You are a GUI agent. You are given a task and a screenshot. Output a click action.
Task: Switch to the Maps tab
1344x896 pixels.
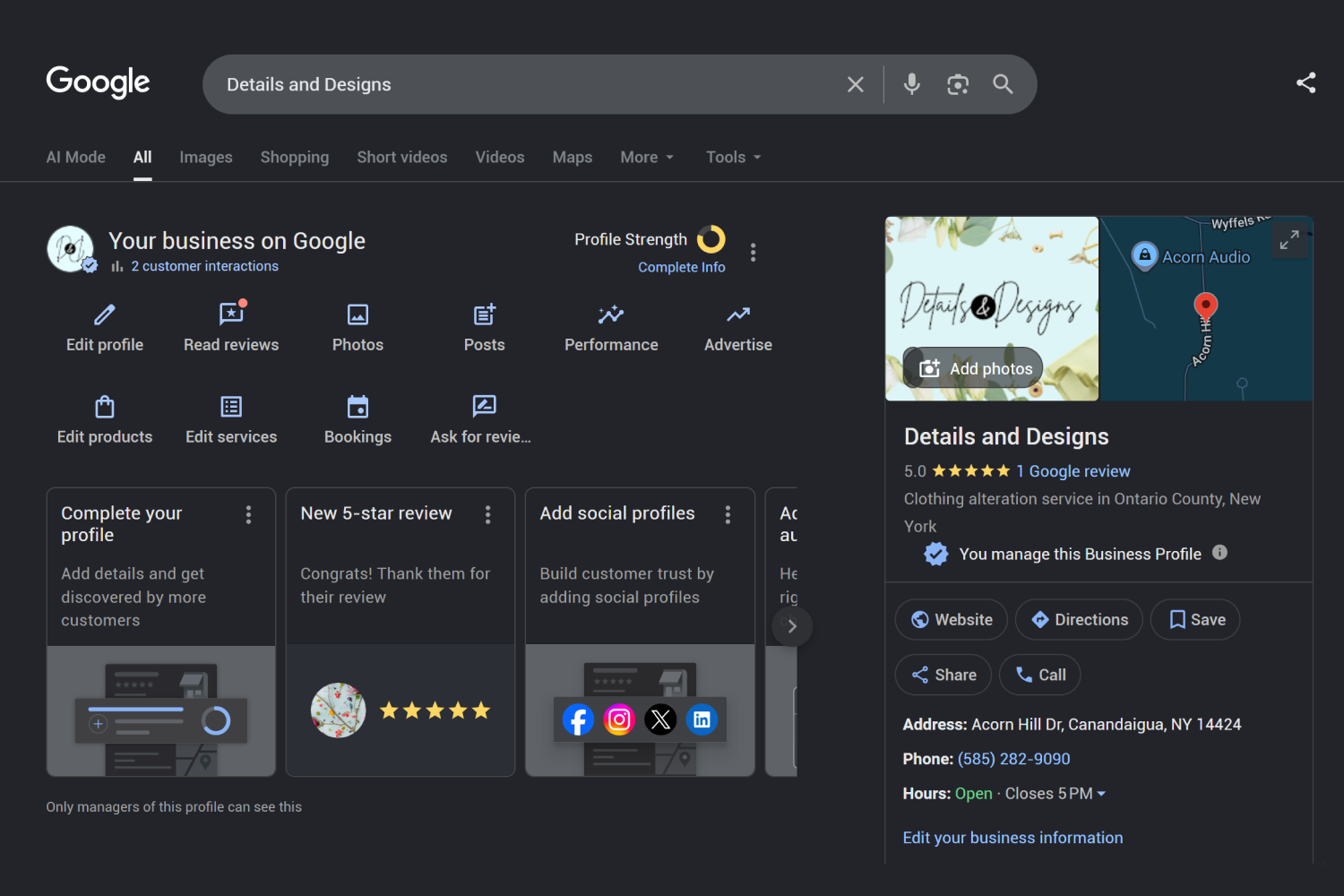(573, 157)
